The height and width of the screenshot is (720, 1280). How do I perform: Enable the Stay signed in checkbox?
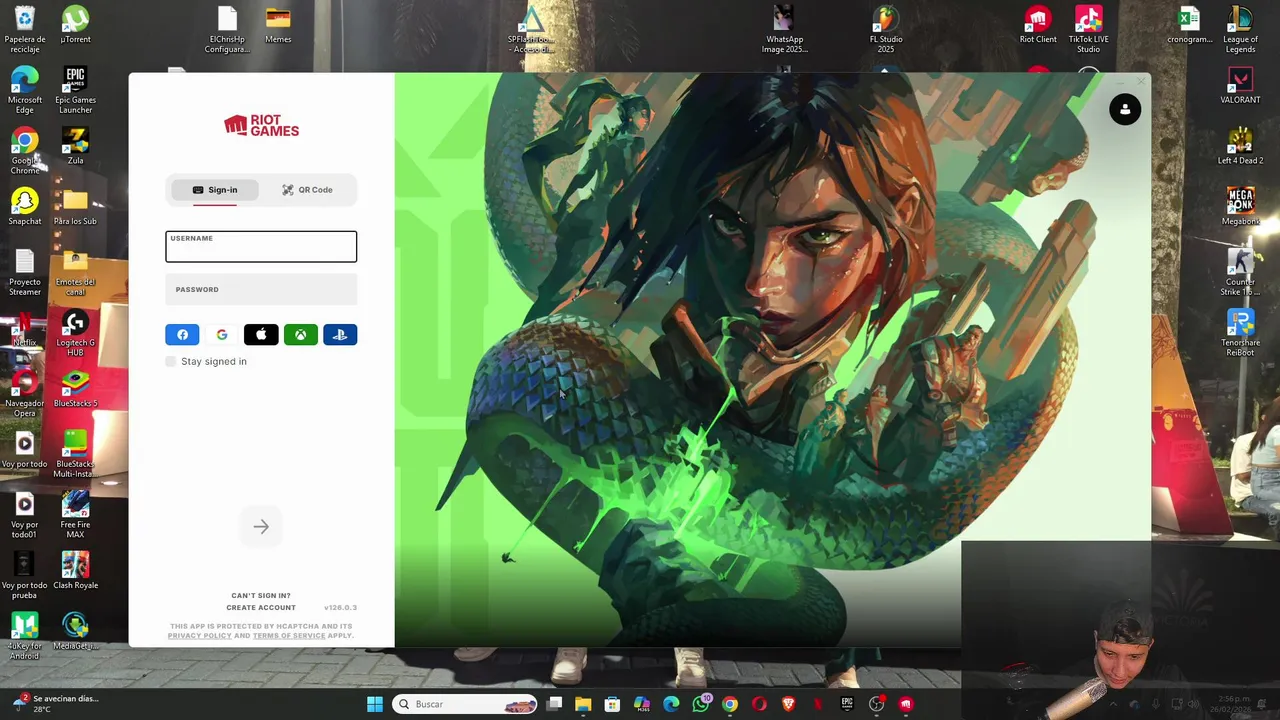tap(171, 361)
